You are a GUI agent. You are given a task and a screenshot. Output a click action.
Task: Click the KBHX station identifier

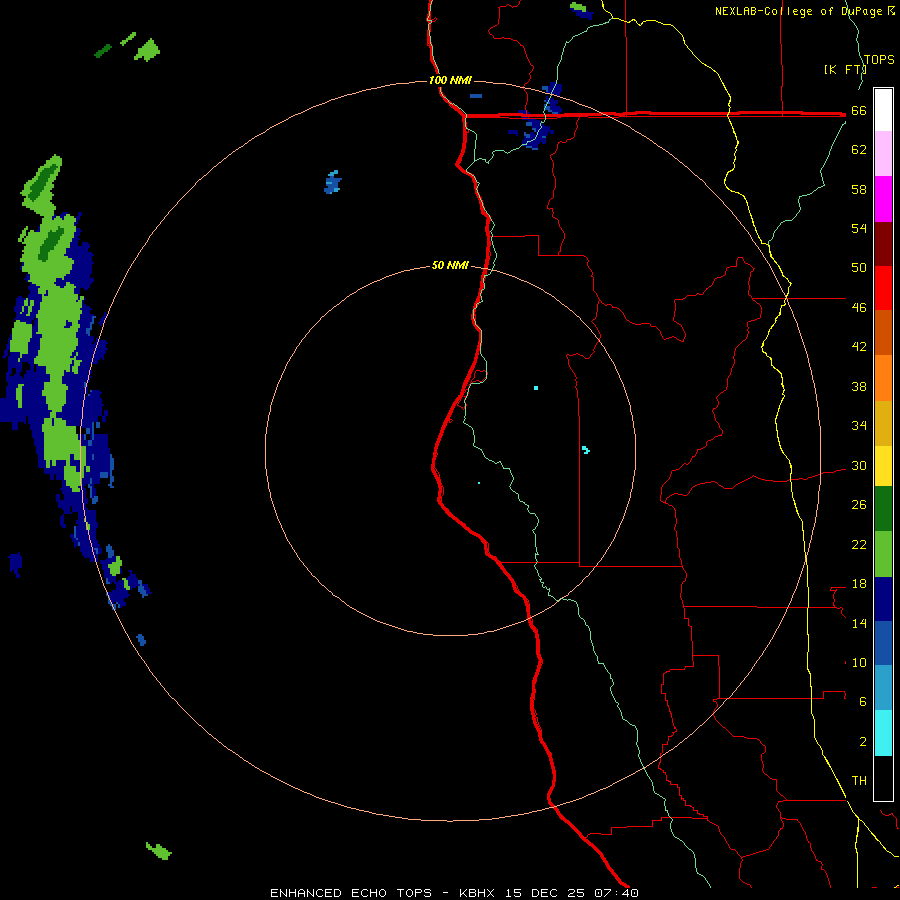coord(476,893)
